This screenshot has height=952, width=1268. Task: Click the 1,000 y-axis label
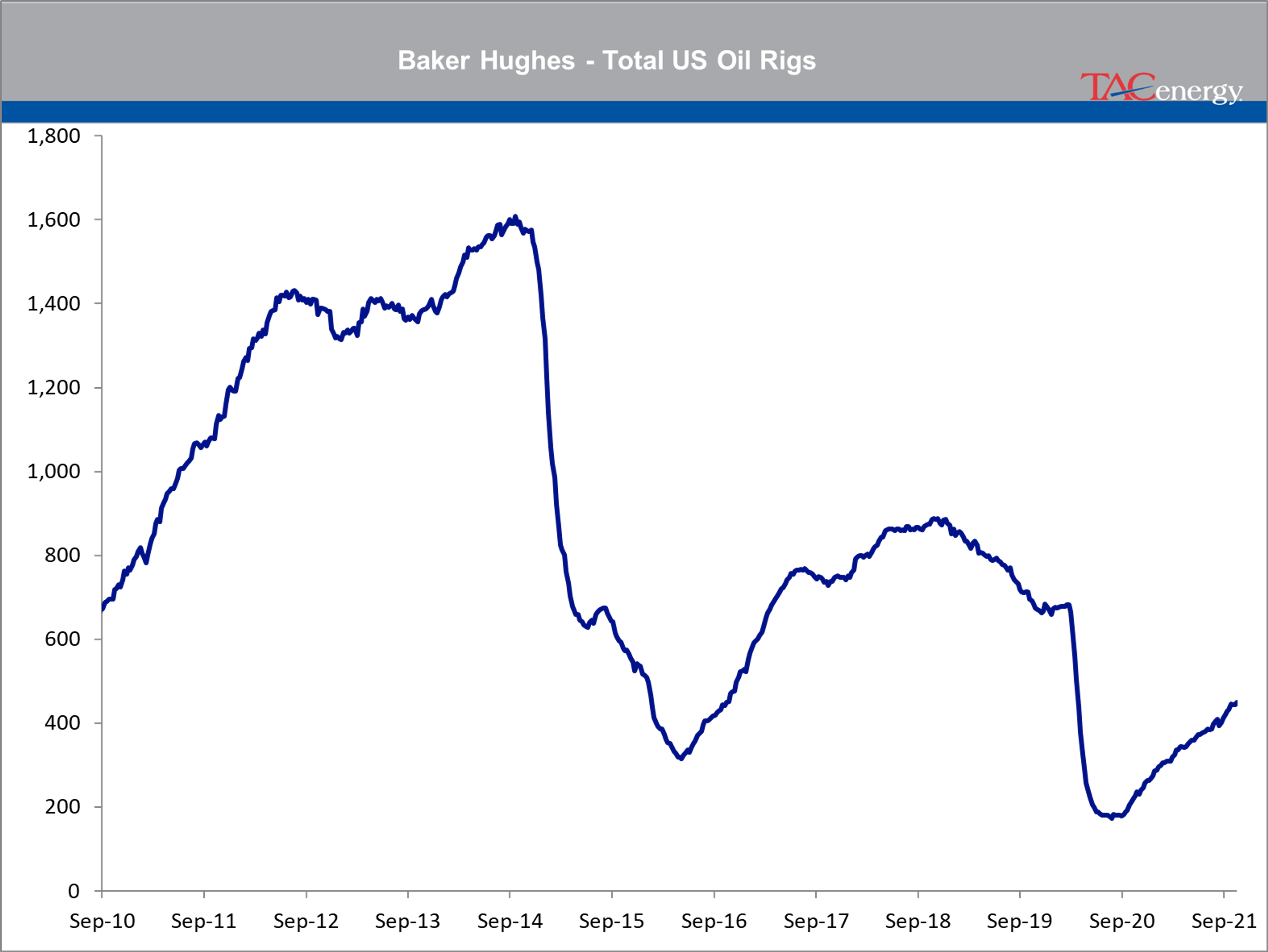point(54,471)
